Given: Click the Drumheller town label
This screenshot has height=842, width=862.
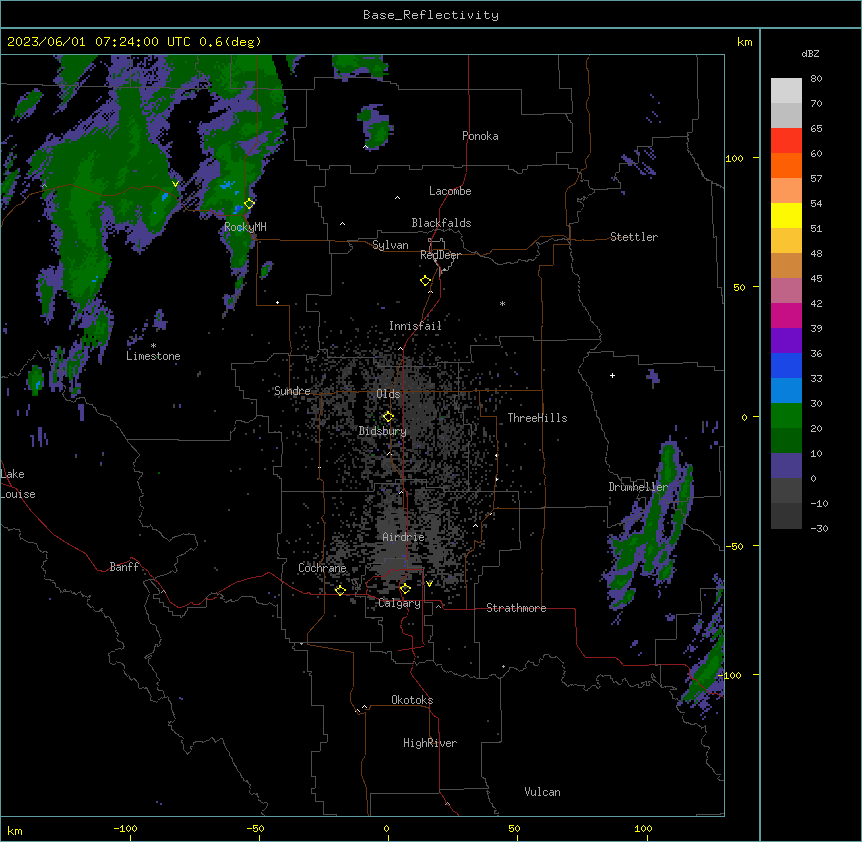Looking at the screenshot, I should point(638,487).
